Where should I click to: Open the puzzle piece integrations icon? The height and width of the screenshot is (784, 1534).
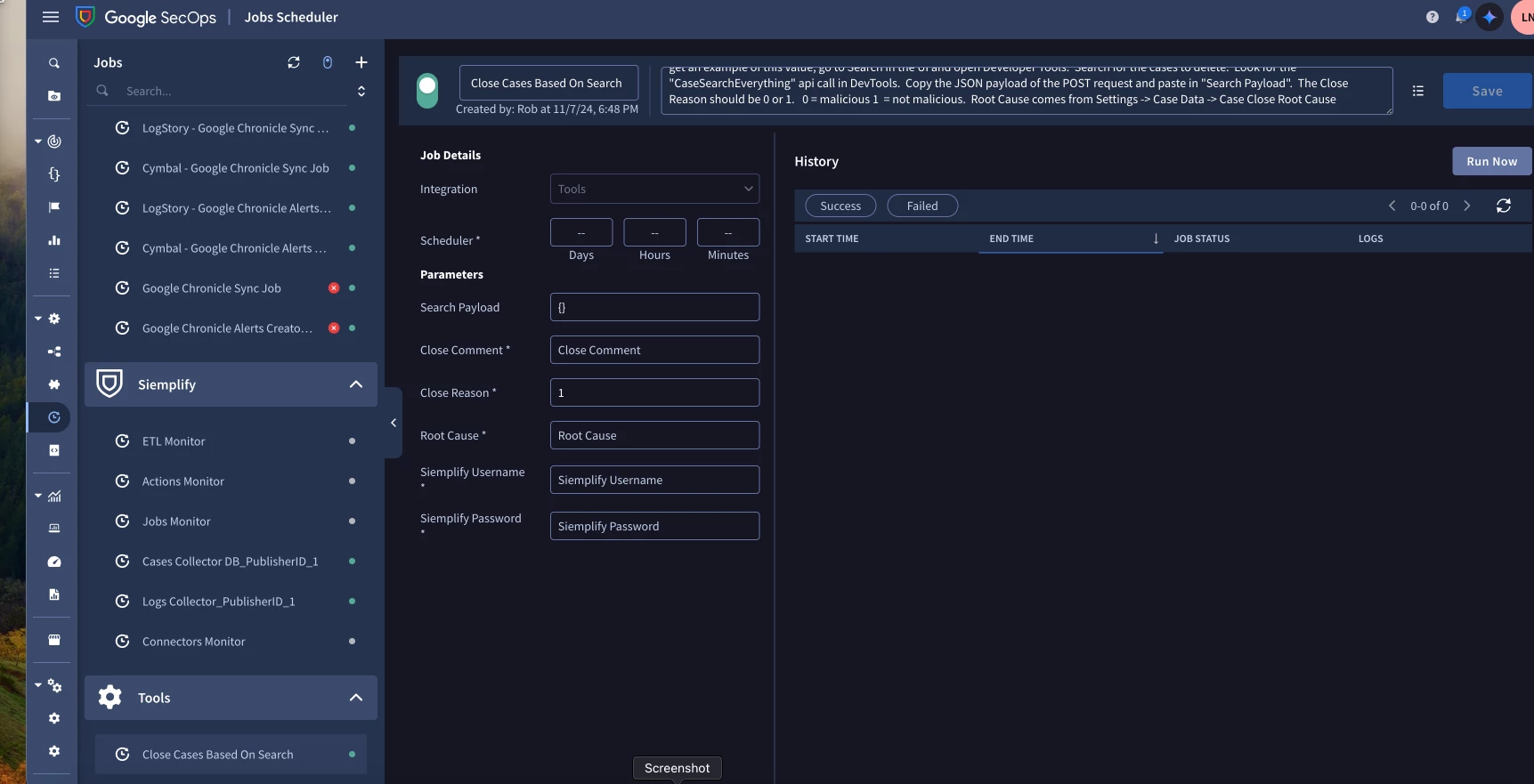pyautogui.click(x=54, y=384)
